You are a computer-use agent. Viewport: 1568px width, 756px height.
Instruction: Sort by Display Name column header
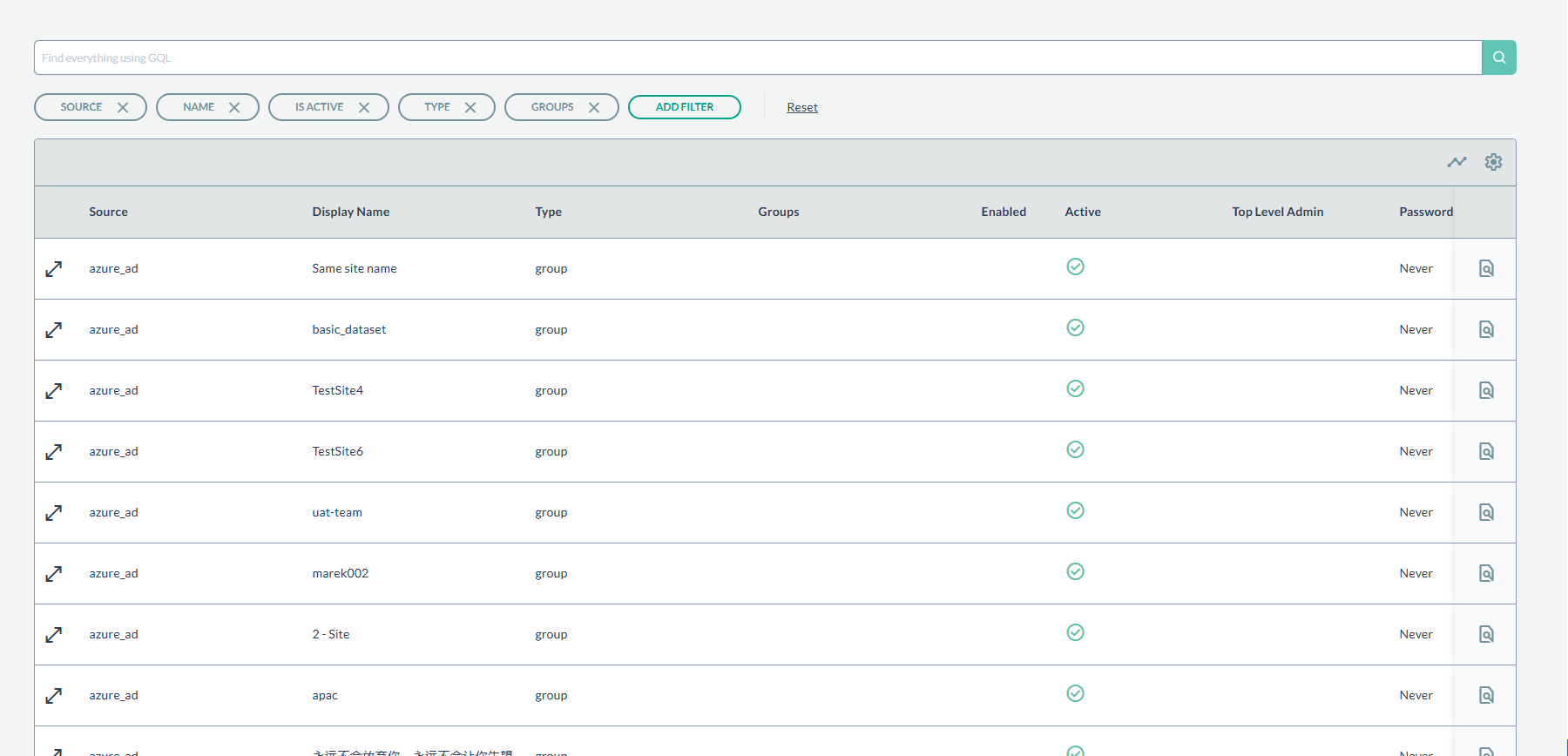coord(350,212)
